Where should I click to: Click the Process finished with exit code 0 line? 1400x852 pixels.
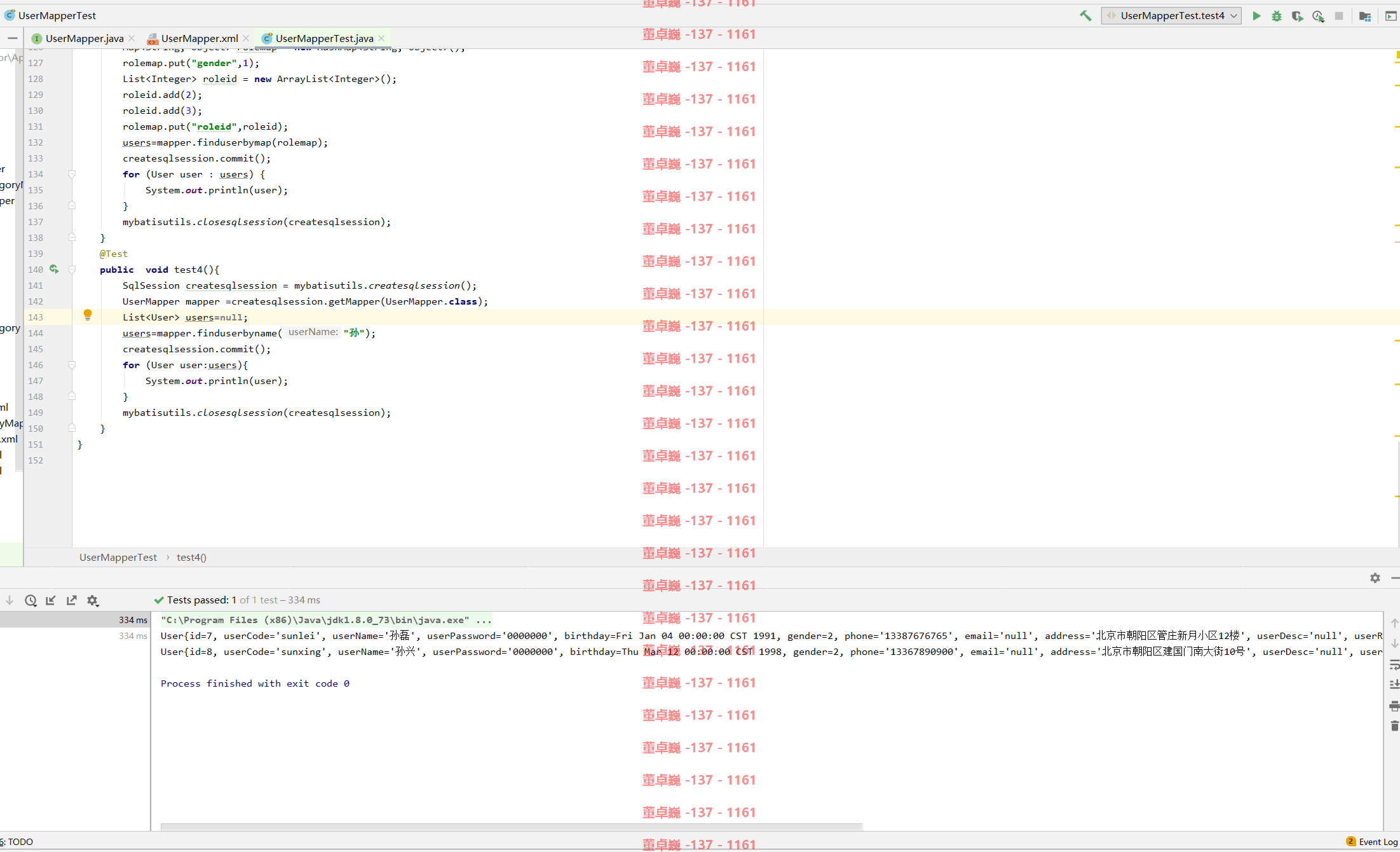pyautogui.click(x=255, y=684)
